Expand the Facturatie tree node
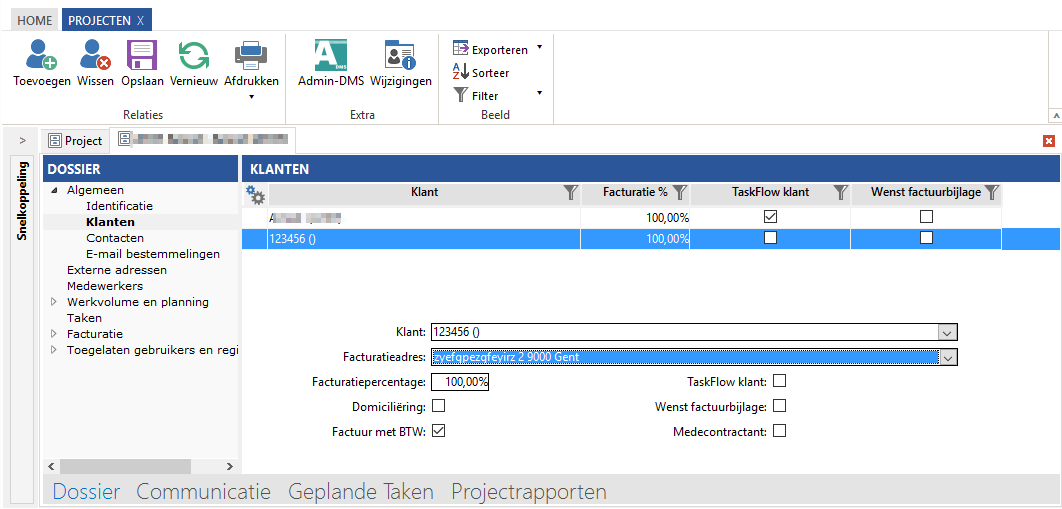1062x509 pixels. tap(54, 334)
